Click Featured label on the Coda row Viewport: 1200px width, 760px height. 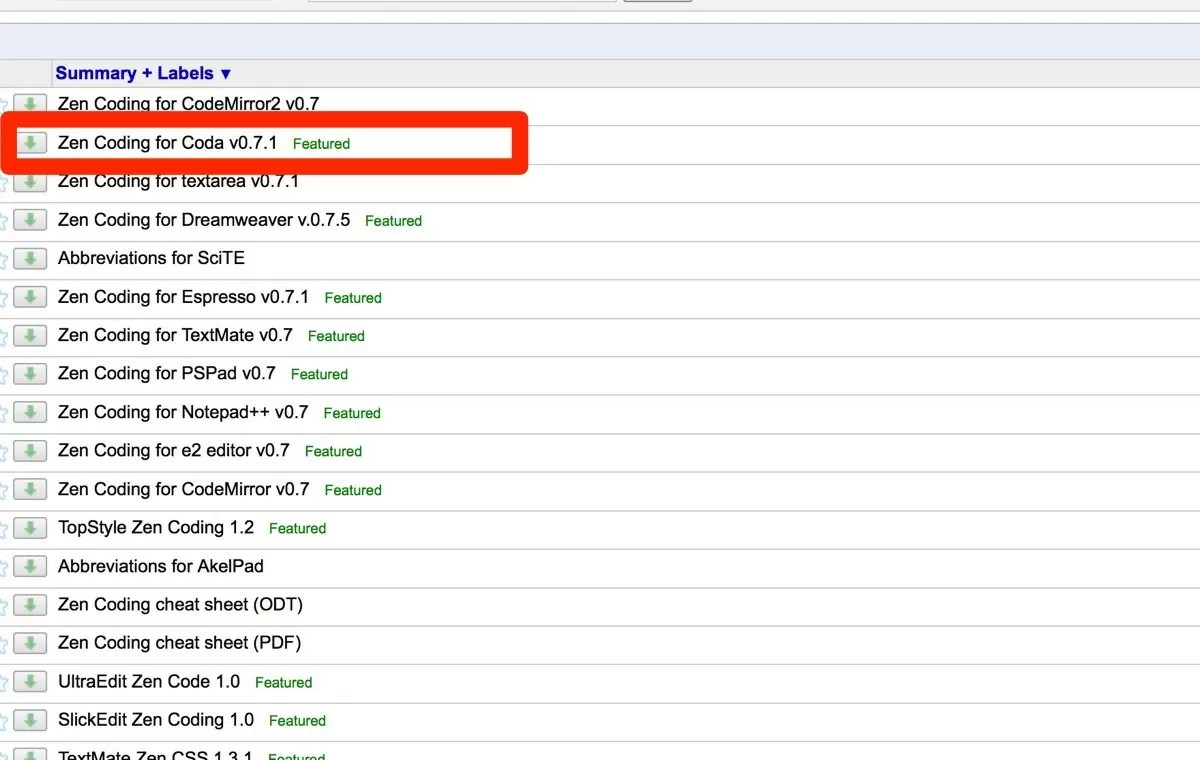tap(321, 144)
